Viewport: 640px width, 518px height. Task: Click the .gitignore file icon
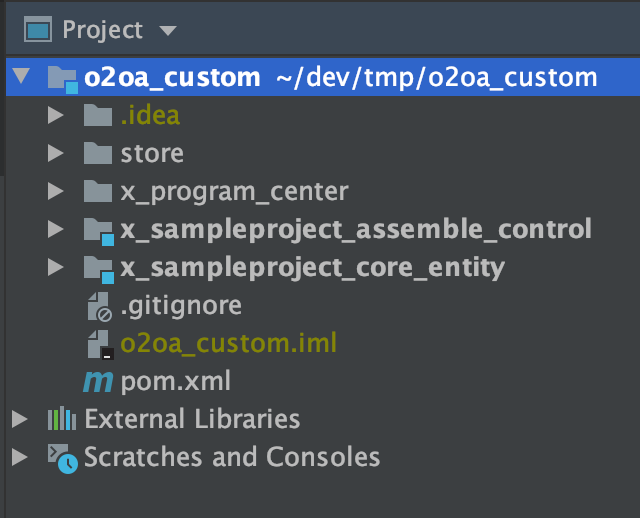point(100,307)
